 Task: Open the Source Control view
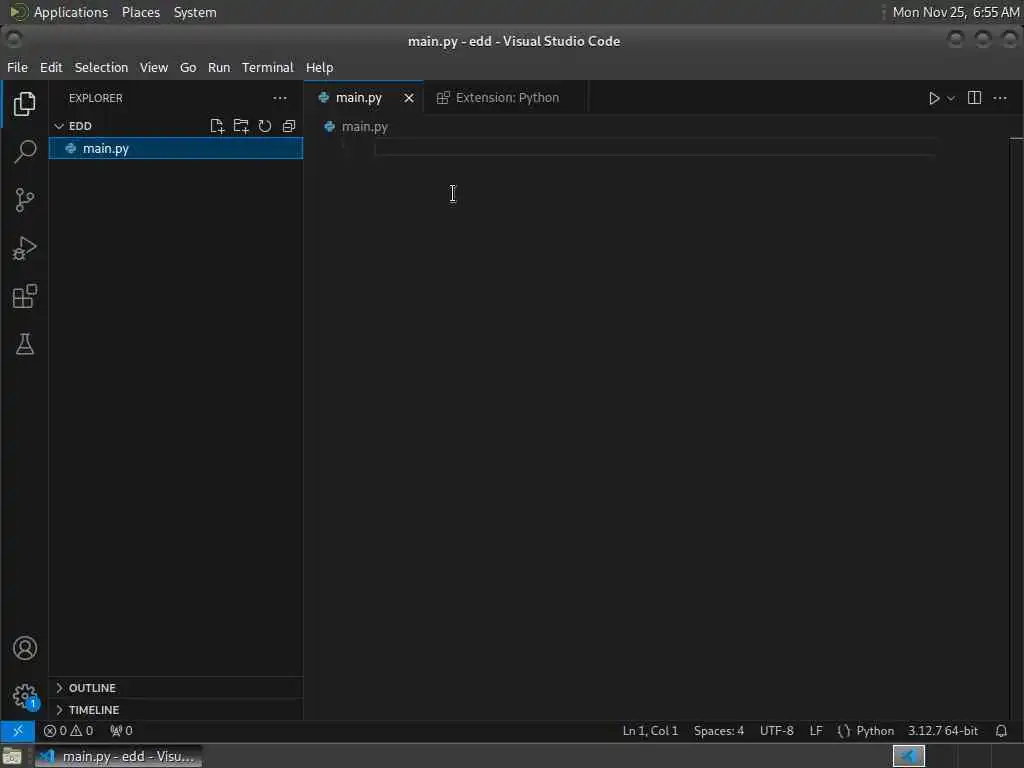point(24,200)
